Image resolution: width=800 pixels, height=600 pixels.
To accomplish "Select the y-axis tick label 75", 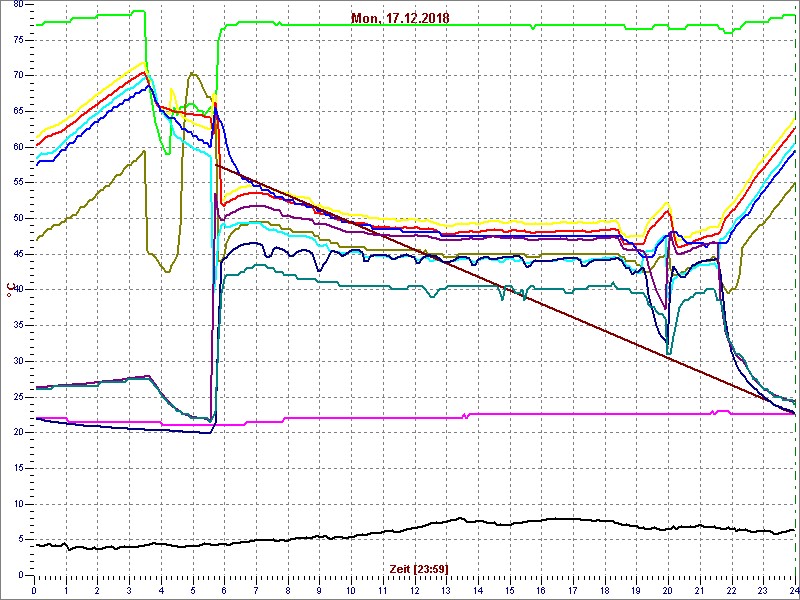I will click(17, 40).
